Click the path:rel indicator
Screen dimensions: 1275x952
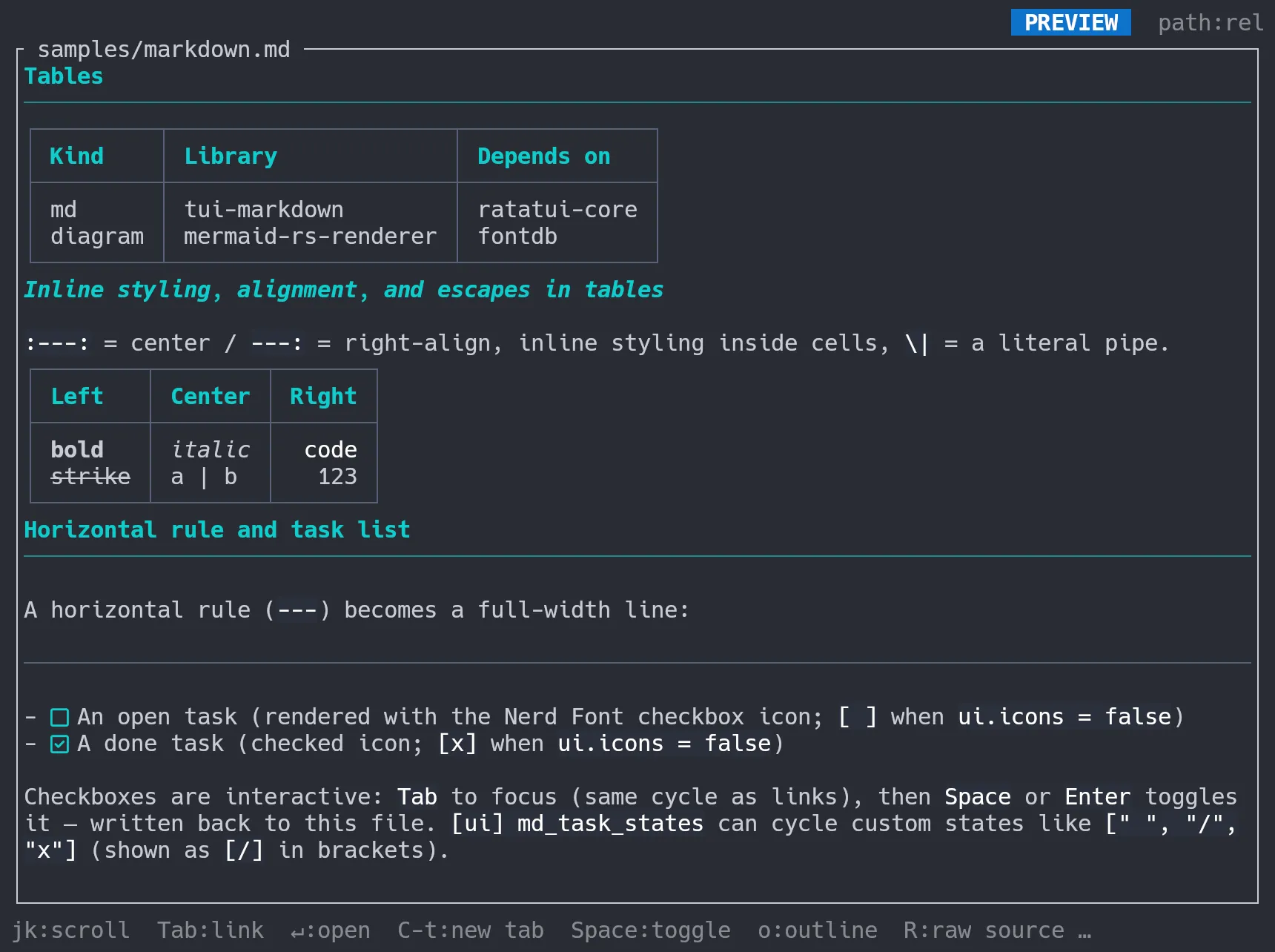point(1211,22)
